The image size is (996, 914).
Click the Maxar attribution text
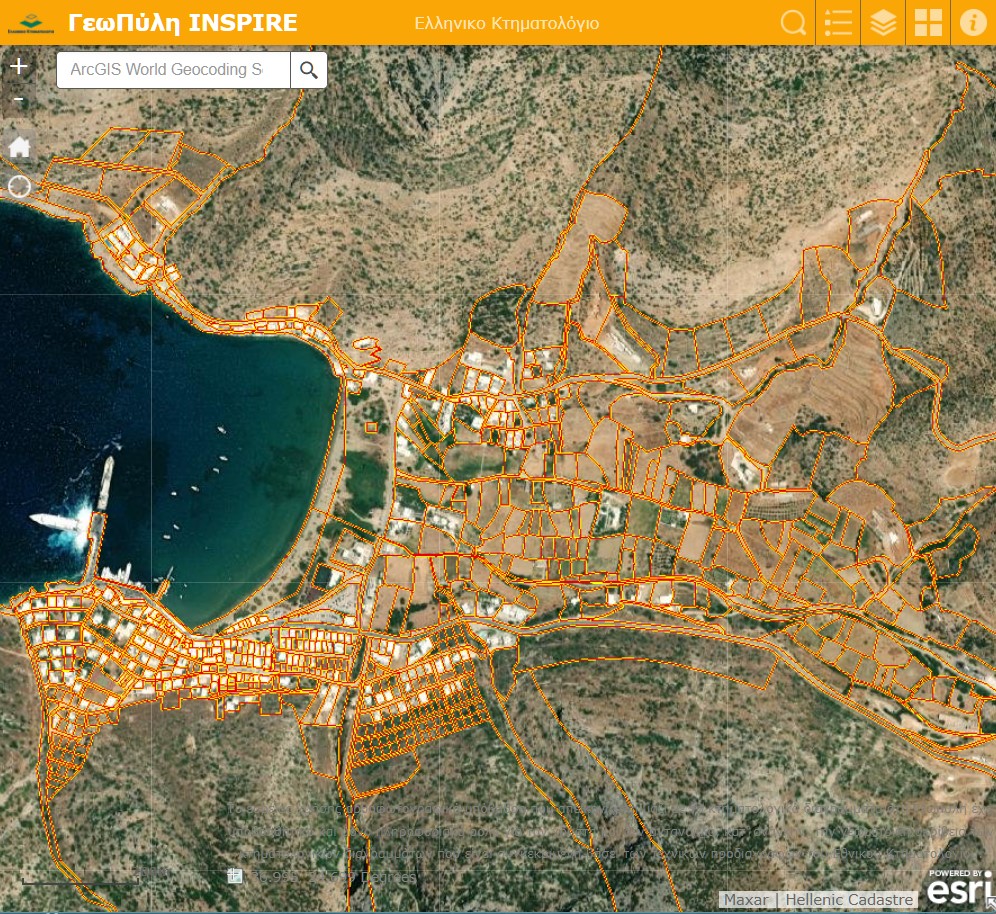click(x=746, y=900)
